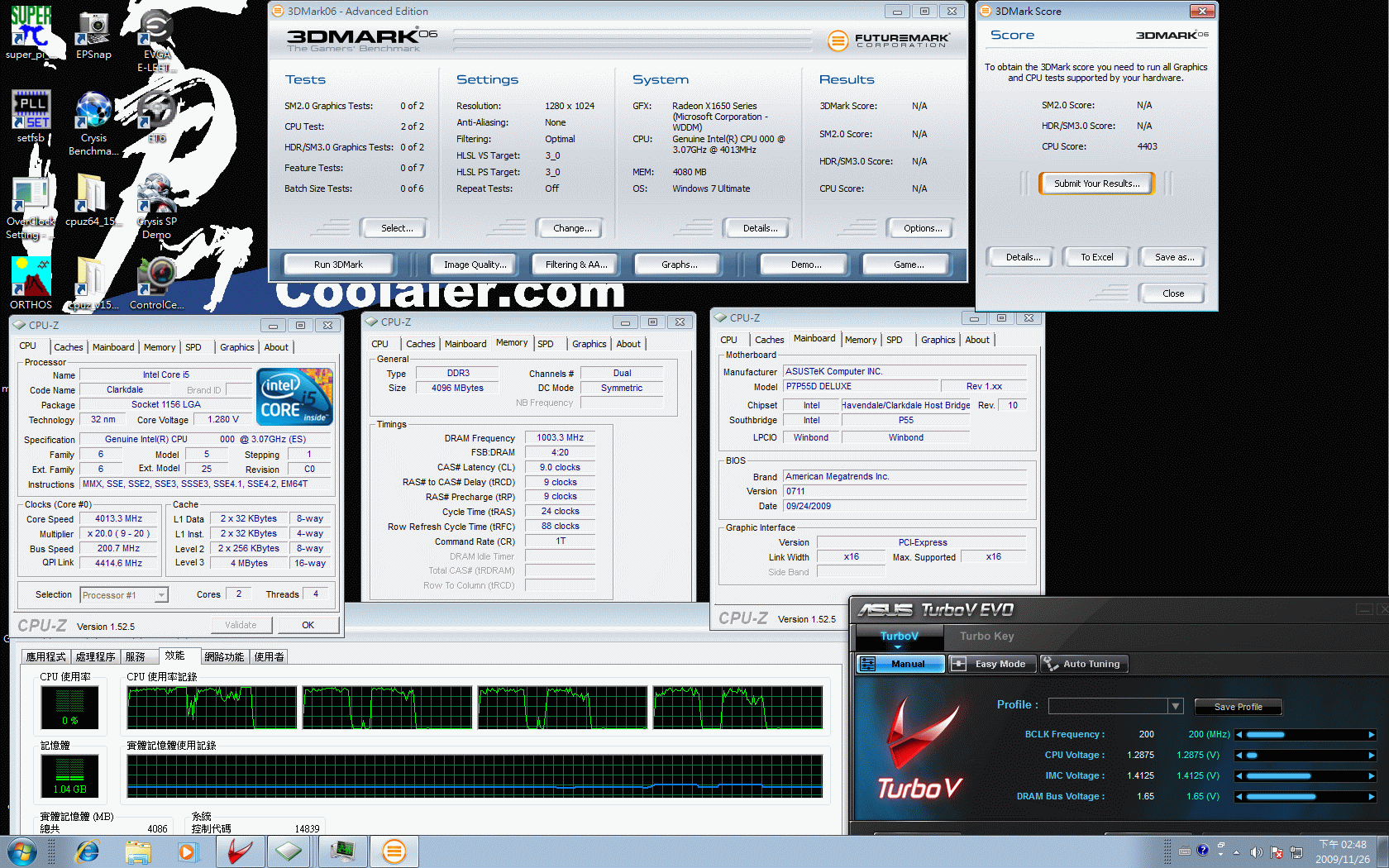Image resolution: width=1389 pixels, height=868 pixels.
Task: Increase BCLK Frequency with right arrow
Action: [1372, 735]
